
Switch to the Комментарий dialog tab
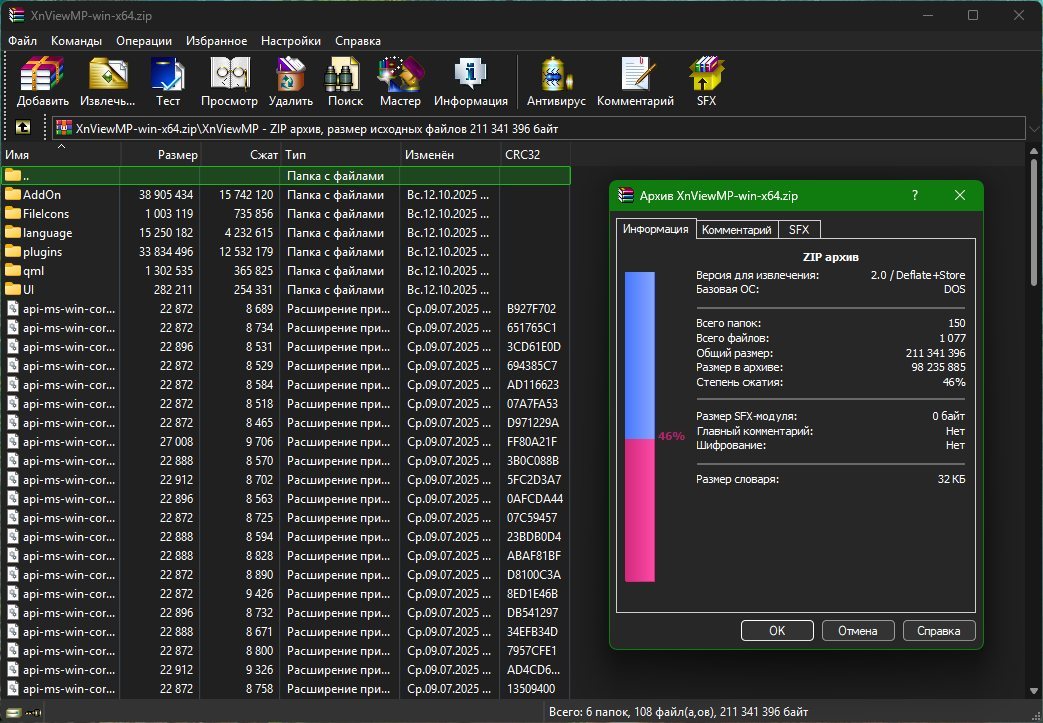click(x=737, y=230)
